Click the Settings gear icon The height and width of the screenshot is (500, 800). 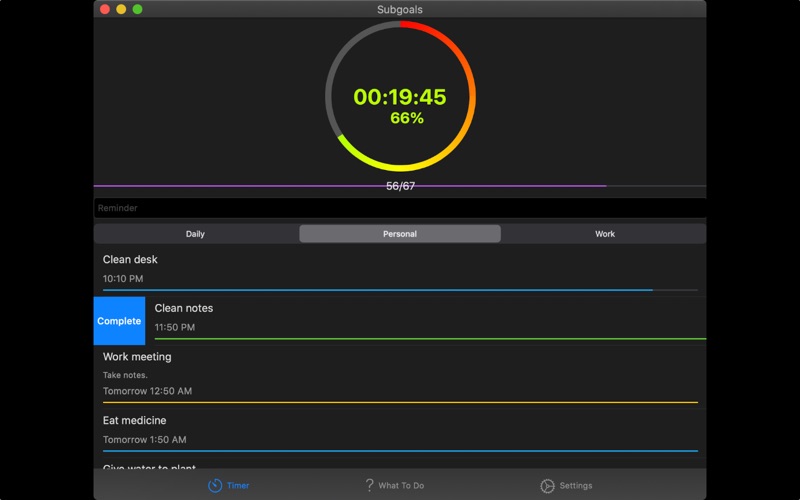(547, 486)
